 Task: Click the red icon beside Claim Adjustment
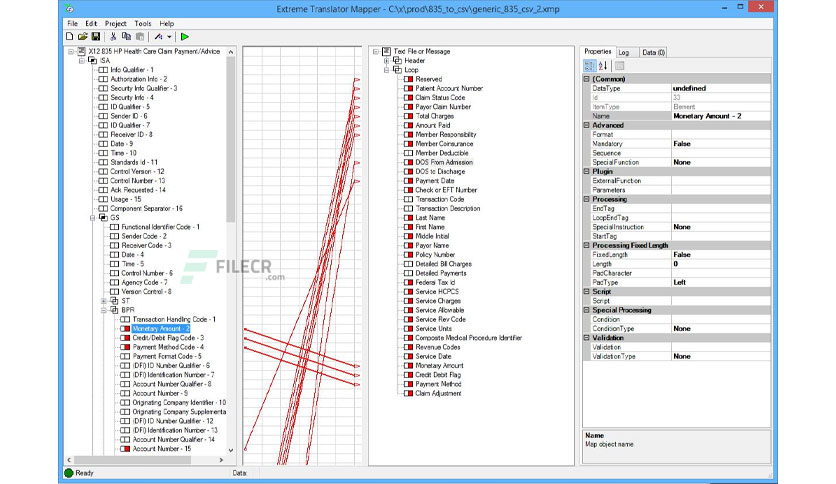(408, 393)
